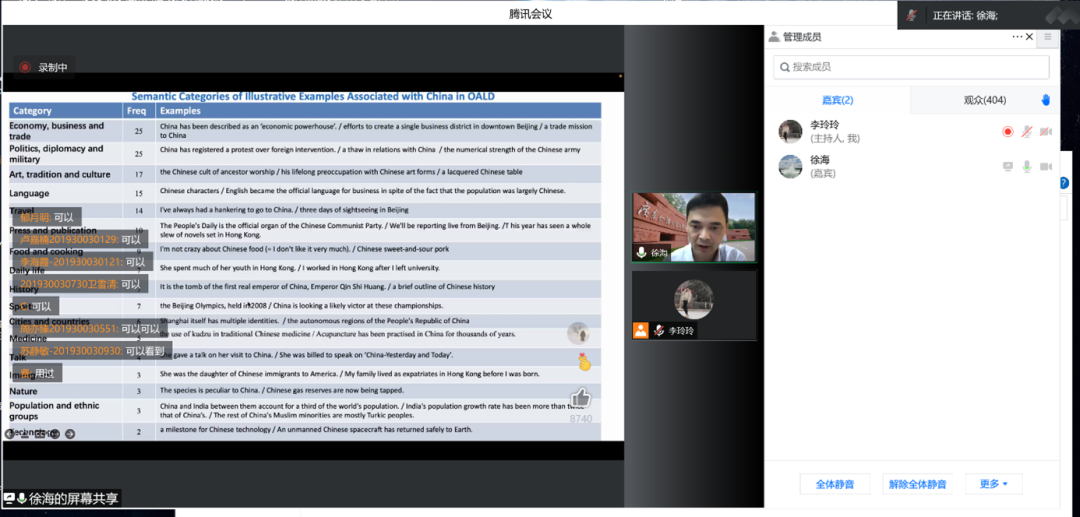Click the 搜索成员 search field
1080x517 pixels.
(910, 67)
